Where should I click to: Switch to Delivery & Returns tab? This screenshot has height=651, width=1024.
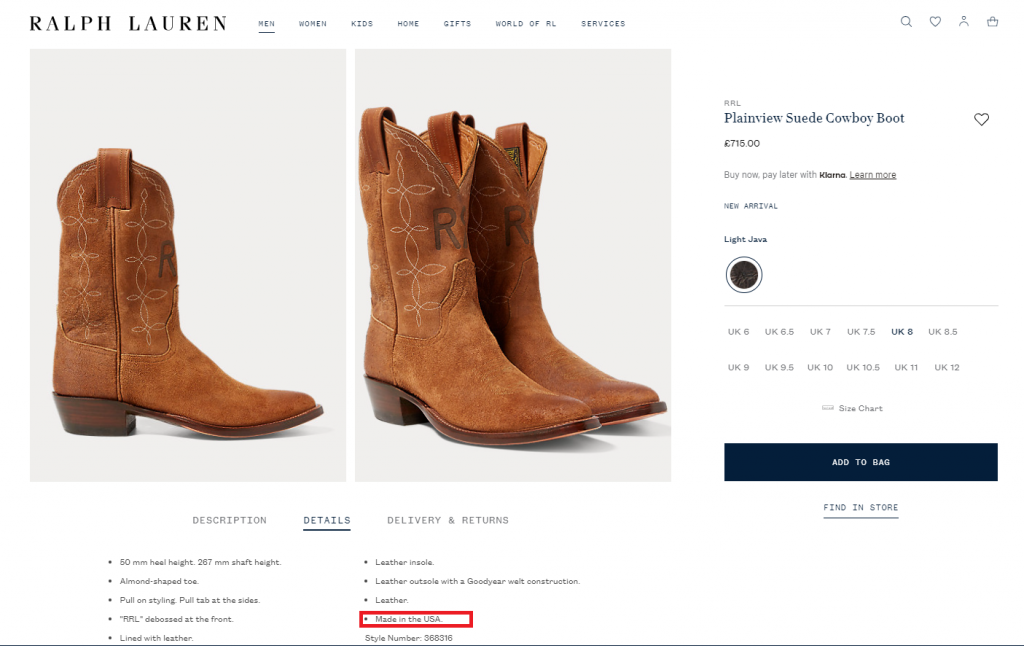(448, 520)
